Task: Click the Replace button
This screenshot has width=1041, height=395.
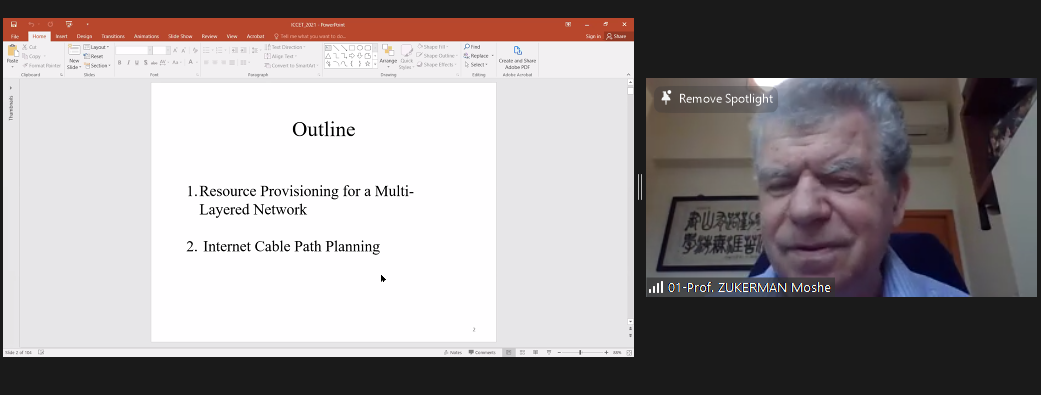Action: (x=476, y=56)
